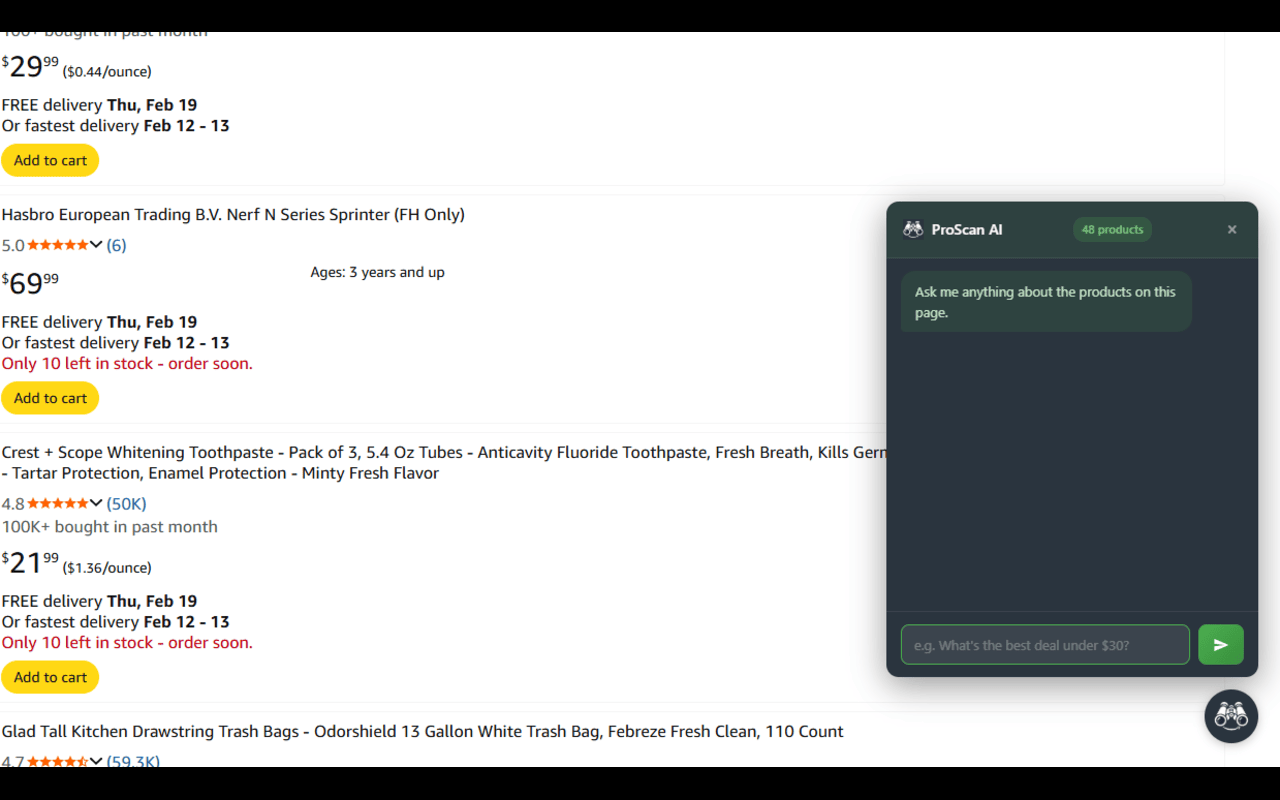The width and height of the screenshot is (1280, 800).
Task: Expand rating dropdown for Glad trash bags 4.7
Action: [x=96, y=761]
